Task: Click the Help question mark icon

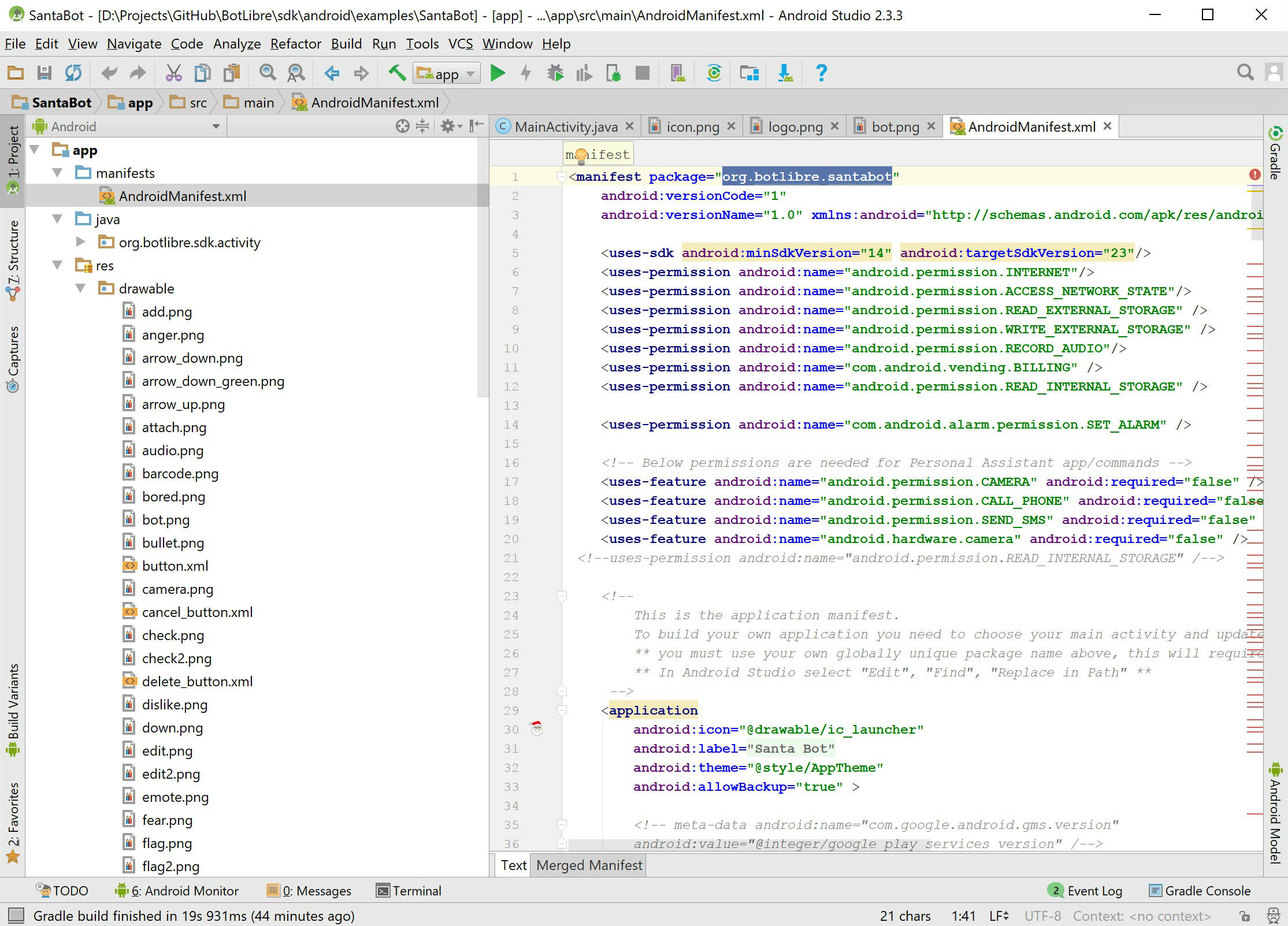Action: pos(821,73)
